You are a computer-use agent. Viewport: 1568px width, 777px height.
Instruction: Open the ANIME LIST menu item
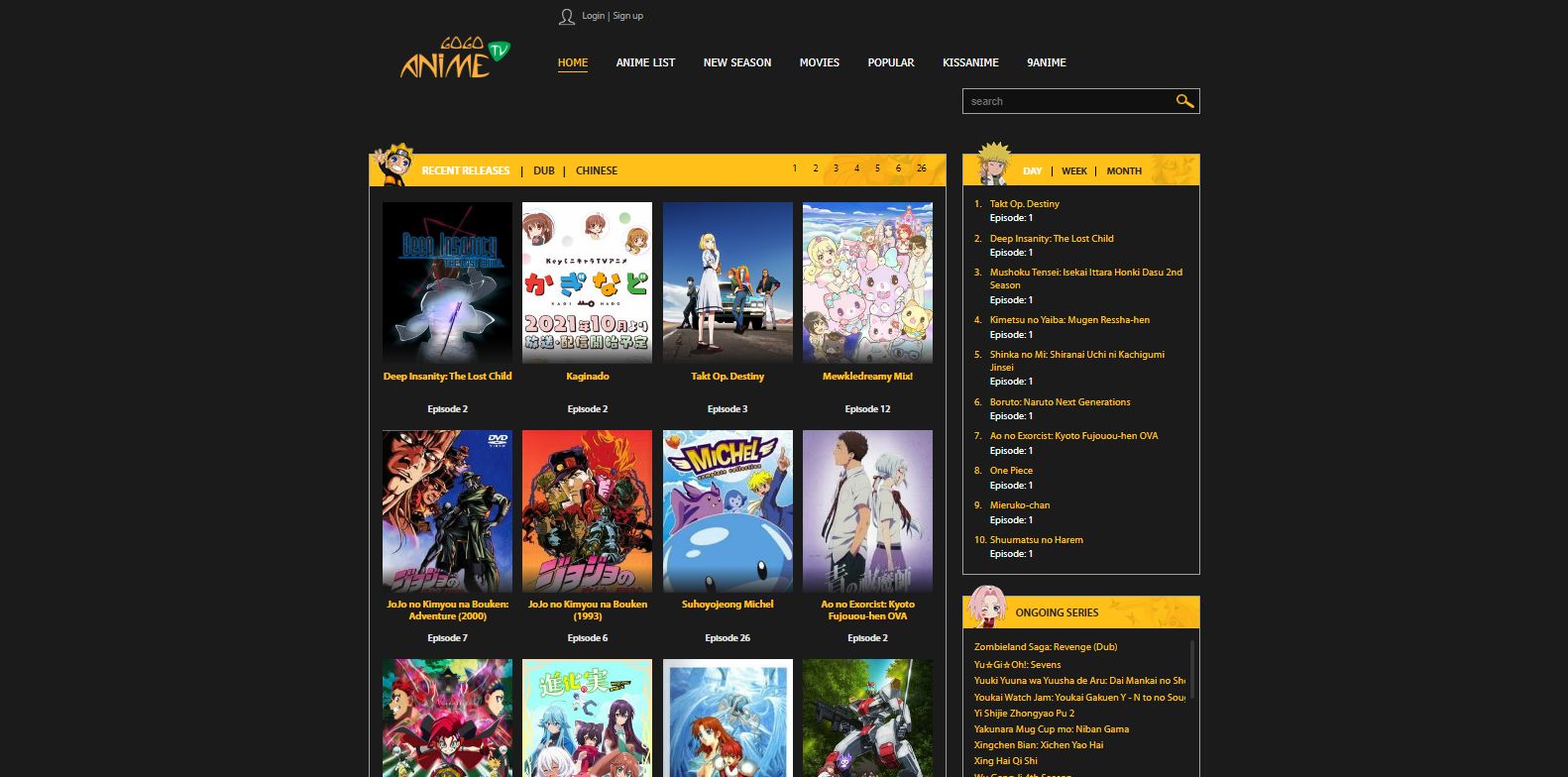[645, 62]
